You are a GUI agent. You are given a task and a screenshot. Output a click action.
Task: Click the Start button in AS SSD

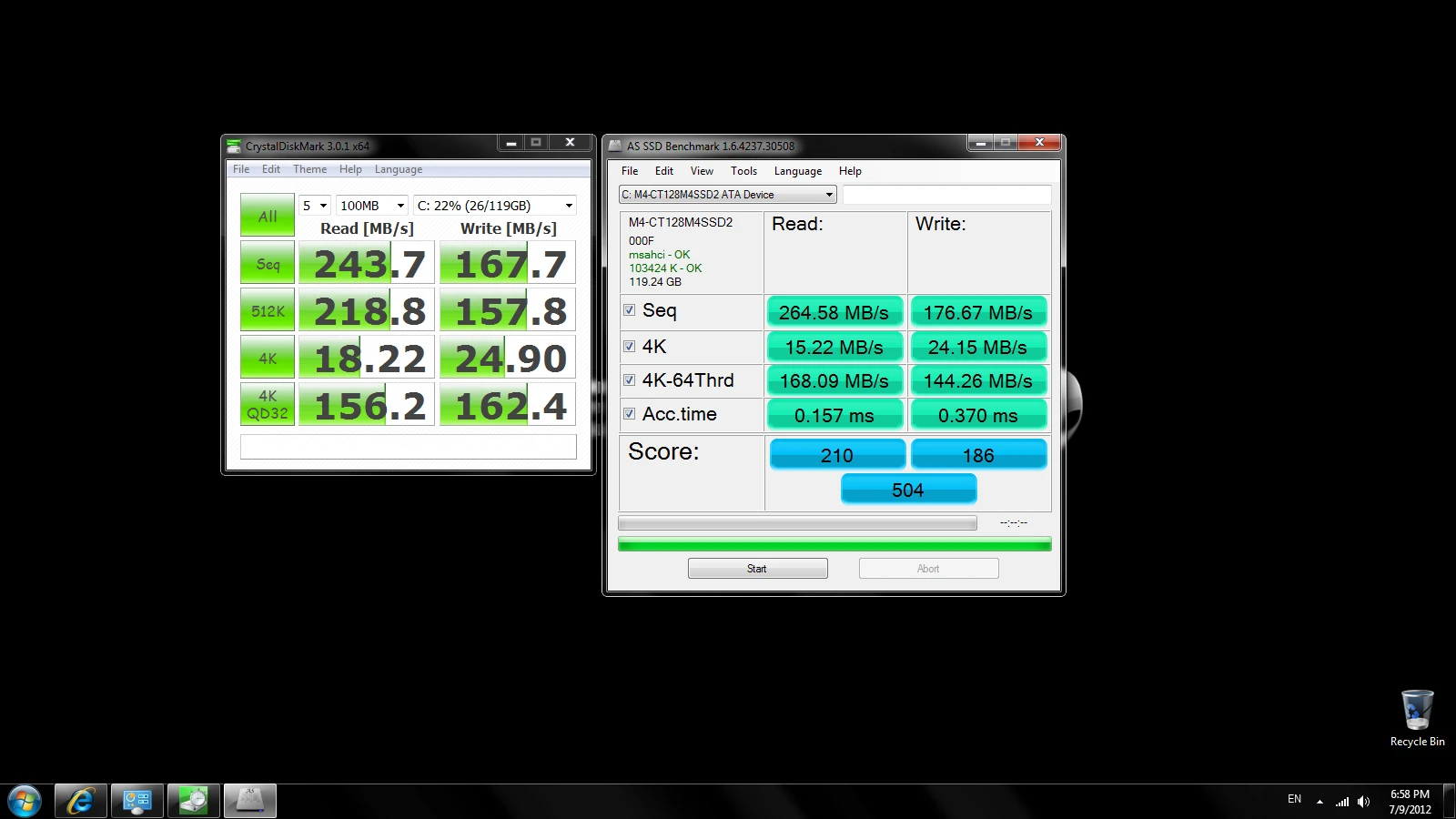757,569
